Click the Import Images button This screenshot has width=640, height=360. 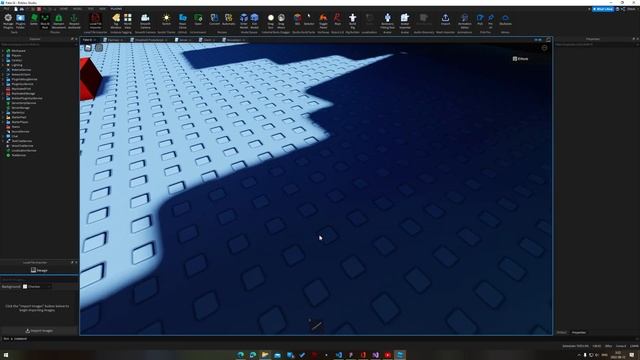click(x=39, y=331)
